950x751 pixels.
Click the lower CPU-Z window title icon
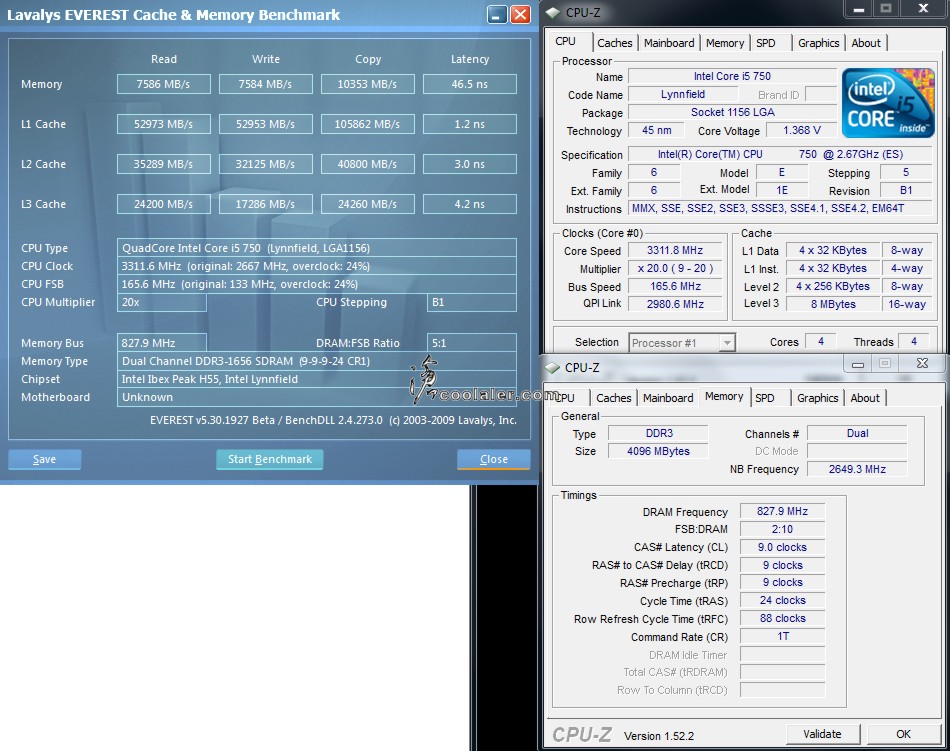tap(552, 367)
